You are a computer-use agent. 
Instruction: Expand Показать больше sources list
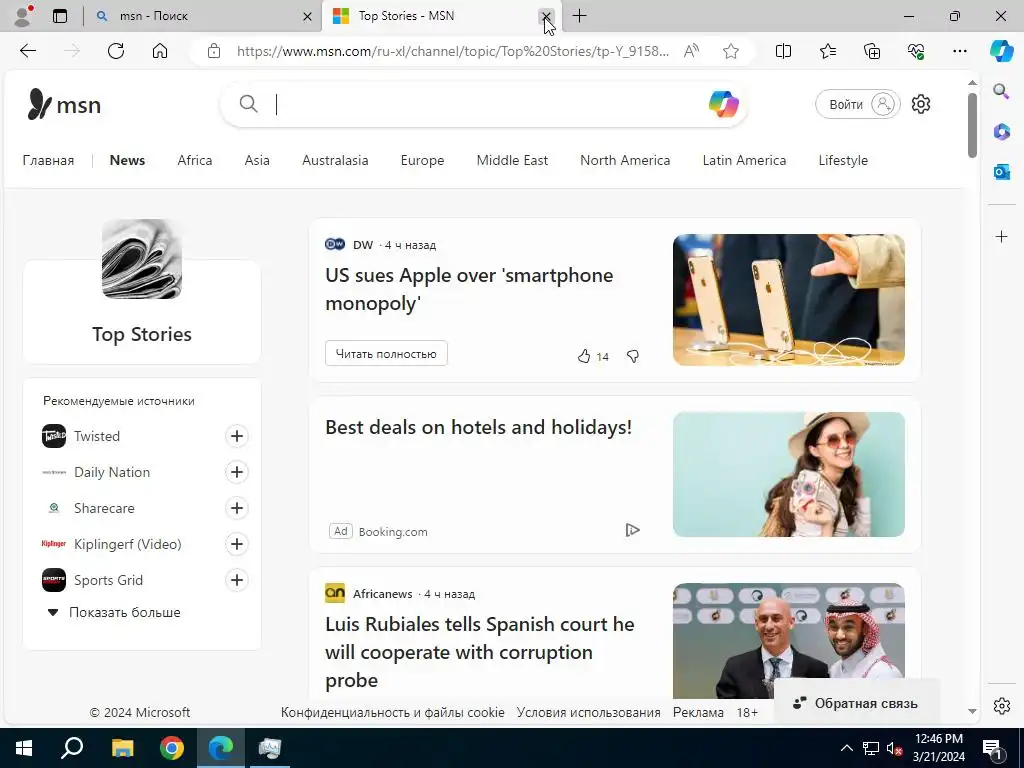(x=114, y=612)
